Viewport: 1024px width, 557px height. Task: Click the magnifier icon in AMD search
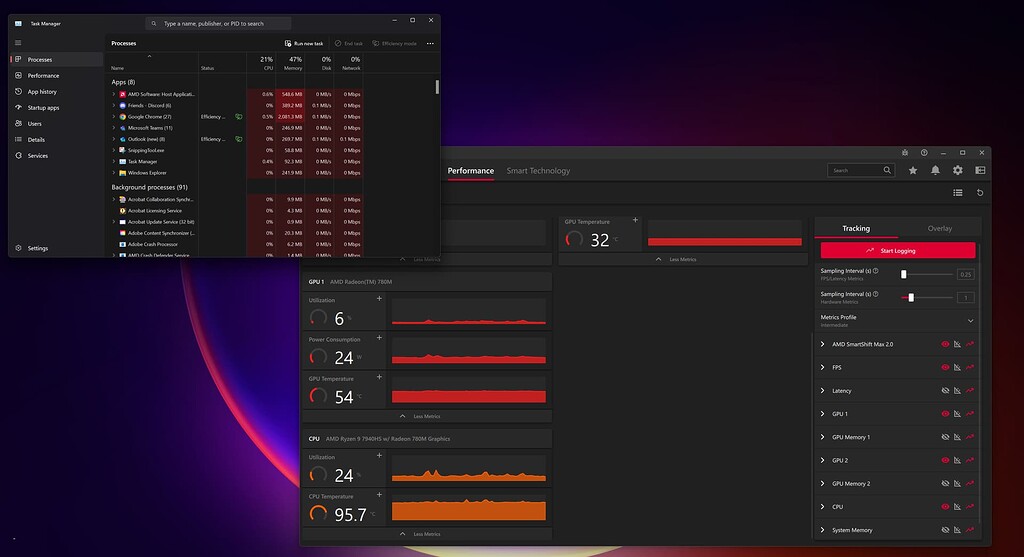(x=887, y=170)
